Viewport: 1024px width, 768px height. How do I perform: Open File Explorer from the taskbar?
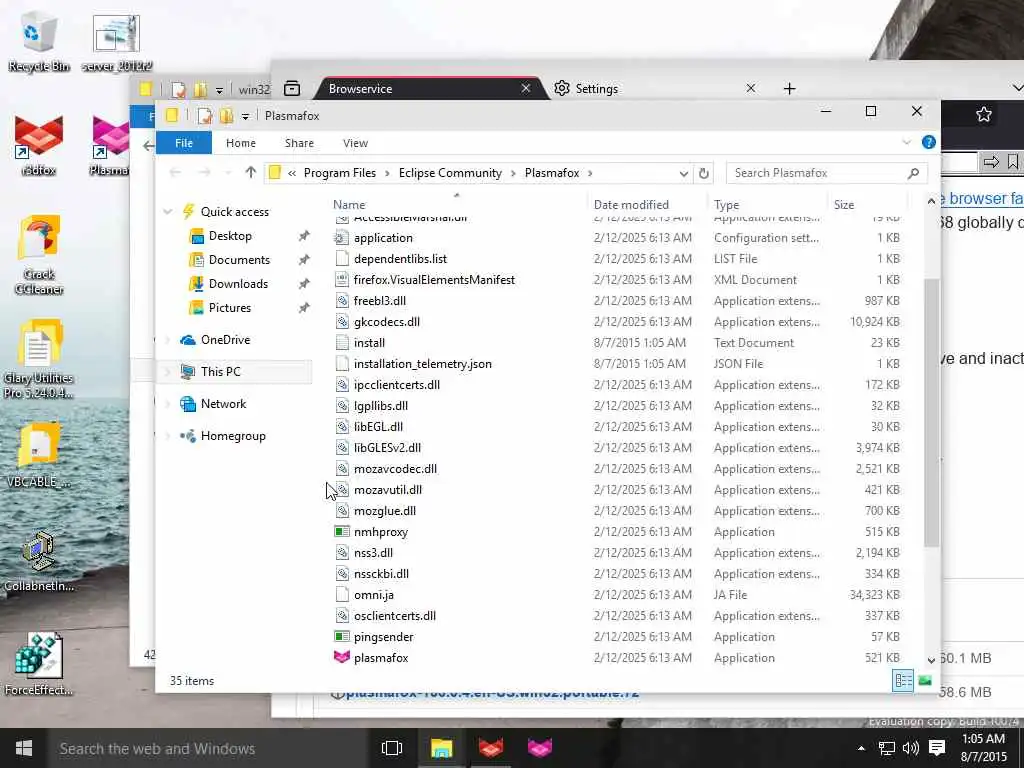coord(441,748)
